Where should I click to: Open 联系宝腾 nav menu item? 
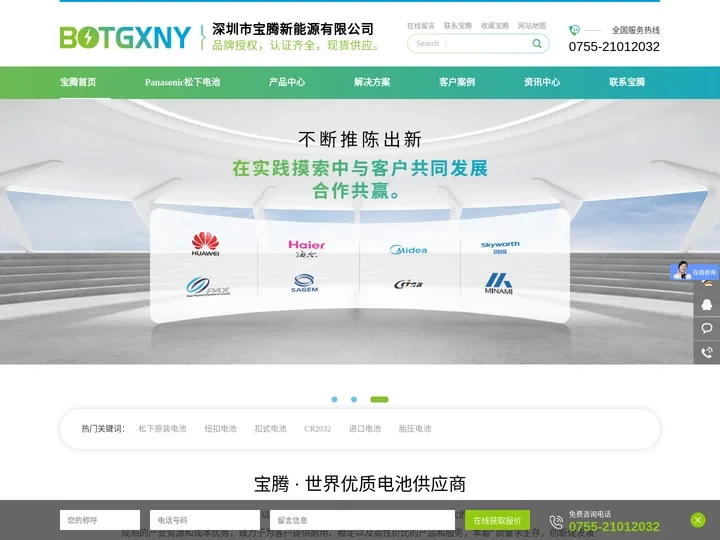point(627,82)
